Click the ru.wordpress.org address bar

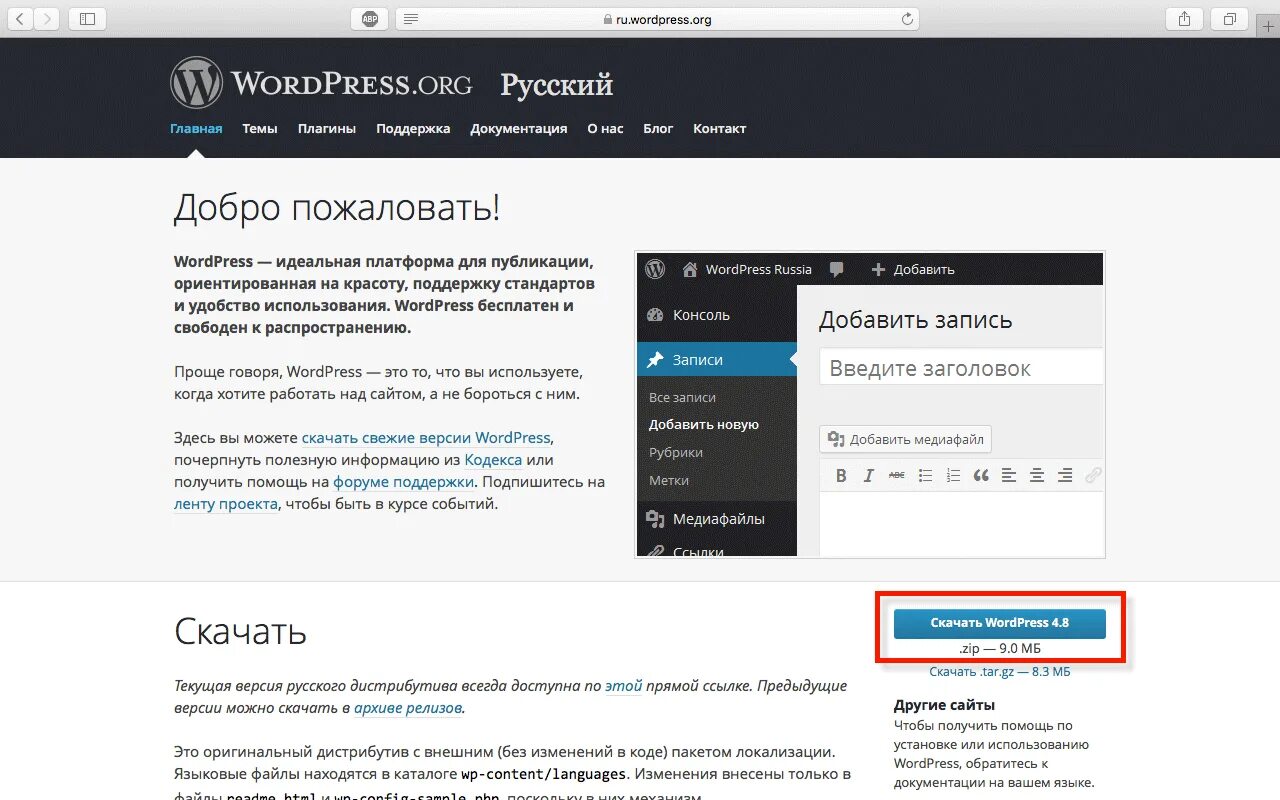tap(657, 19)
